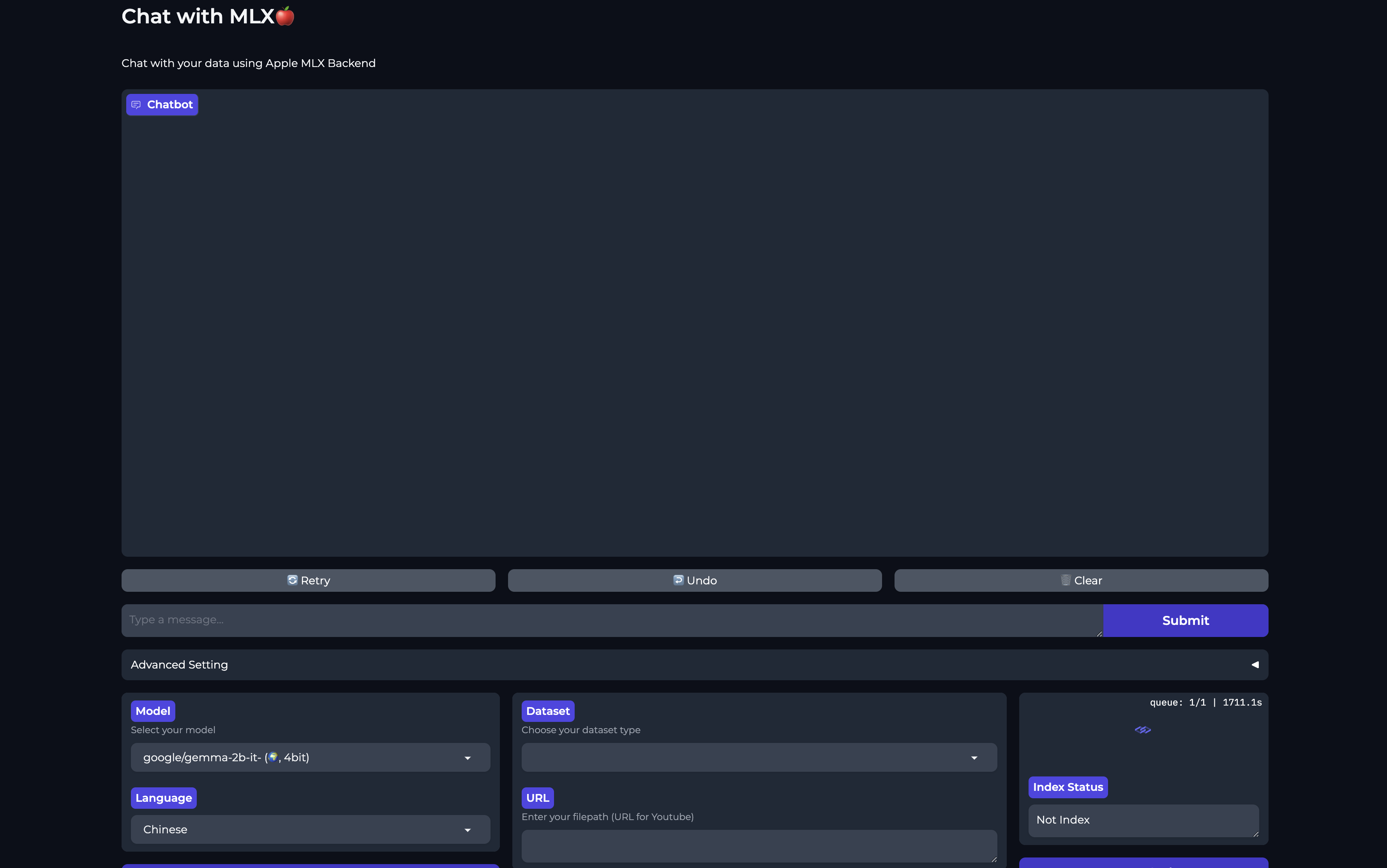
Task: Click the Retry button
Action: [308, 580]
